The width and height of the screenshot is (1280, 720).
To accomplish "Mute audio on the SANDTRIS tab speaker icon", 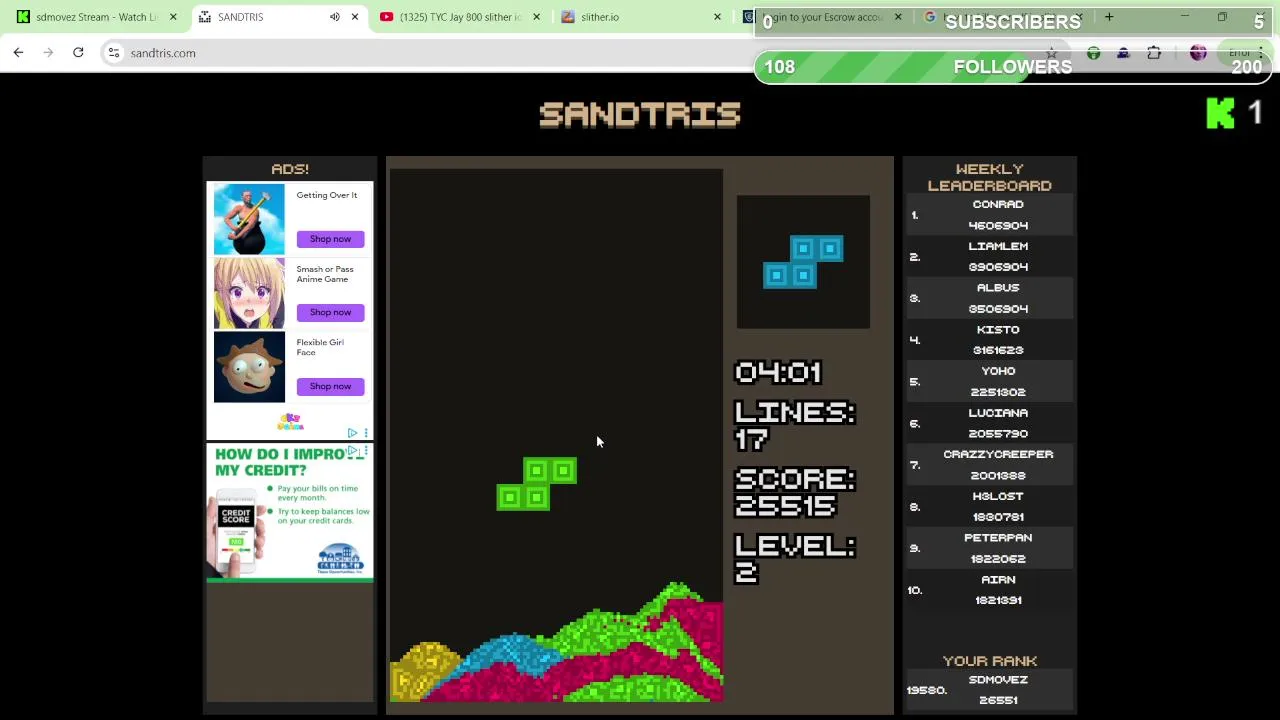I will [x=335, y=17].
